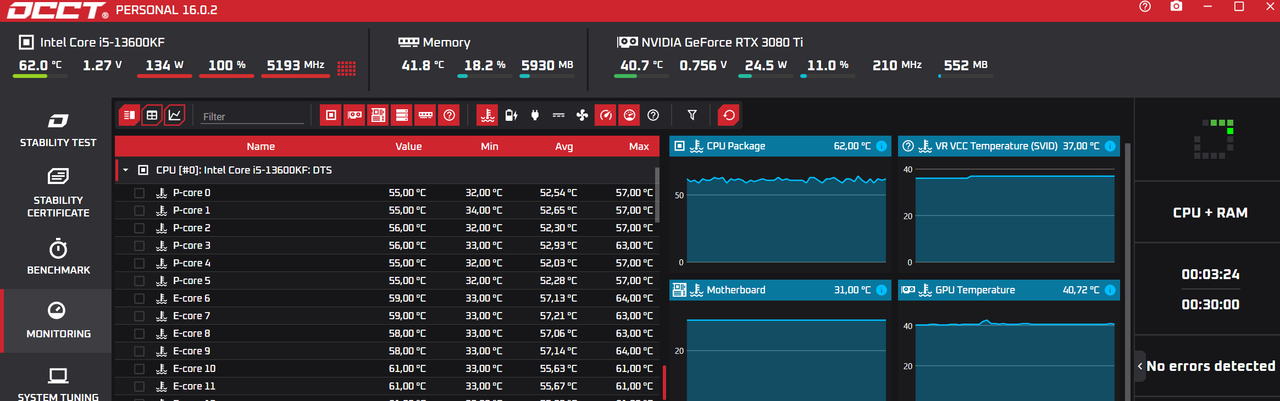Focus the Filter text field
The image size is (1280, 401).
click(252, 116)
